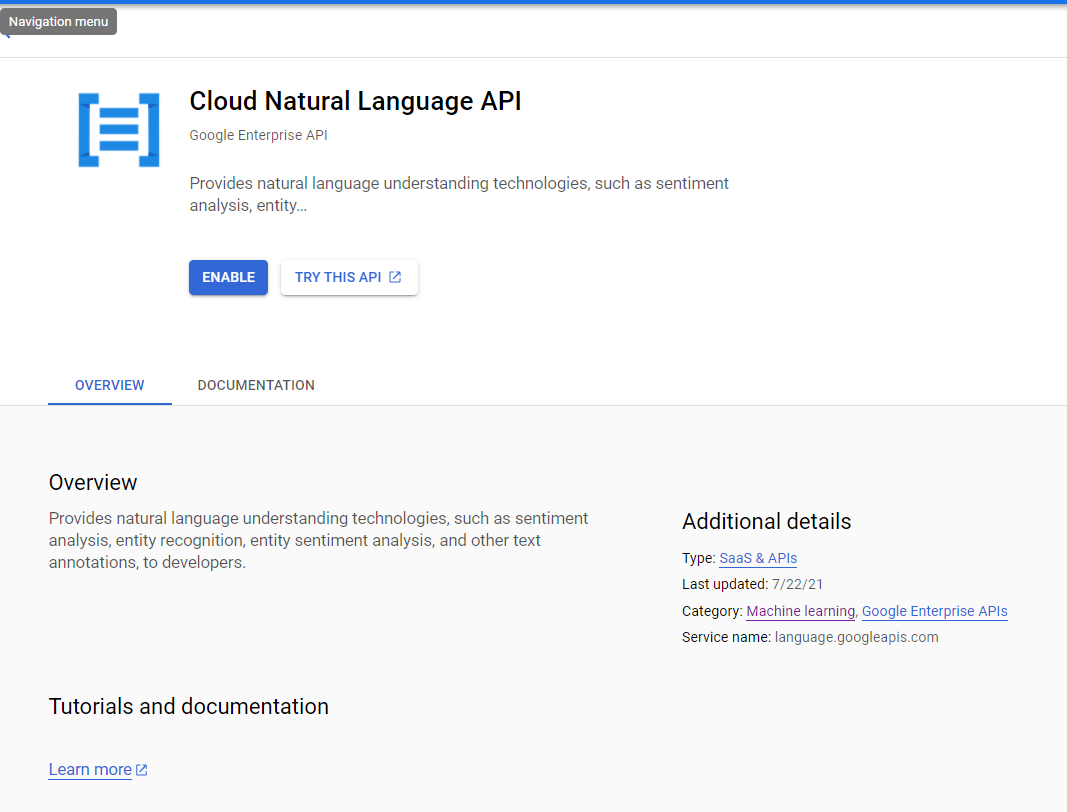Click Learn more under Tutorials and documentation
Screen dimensions: 1067x812
[x=89, y=769]
